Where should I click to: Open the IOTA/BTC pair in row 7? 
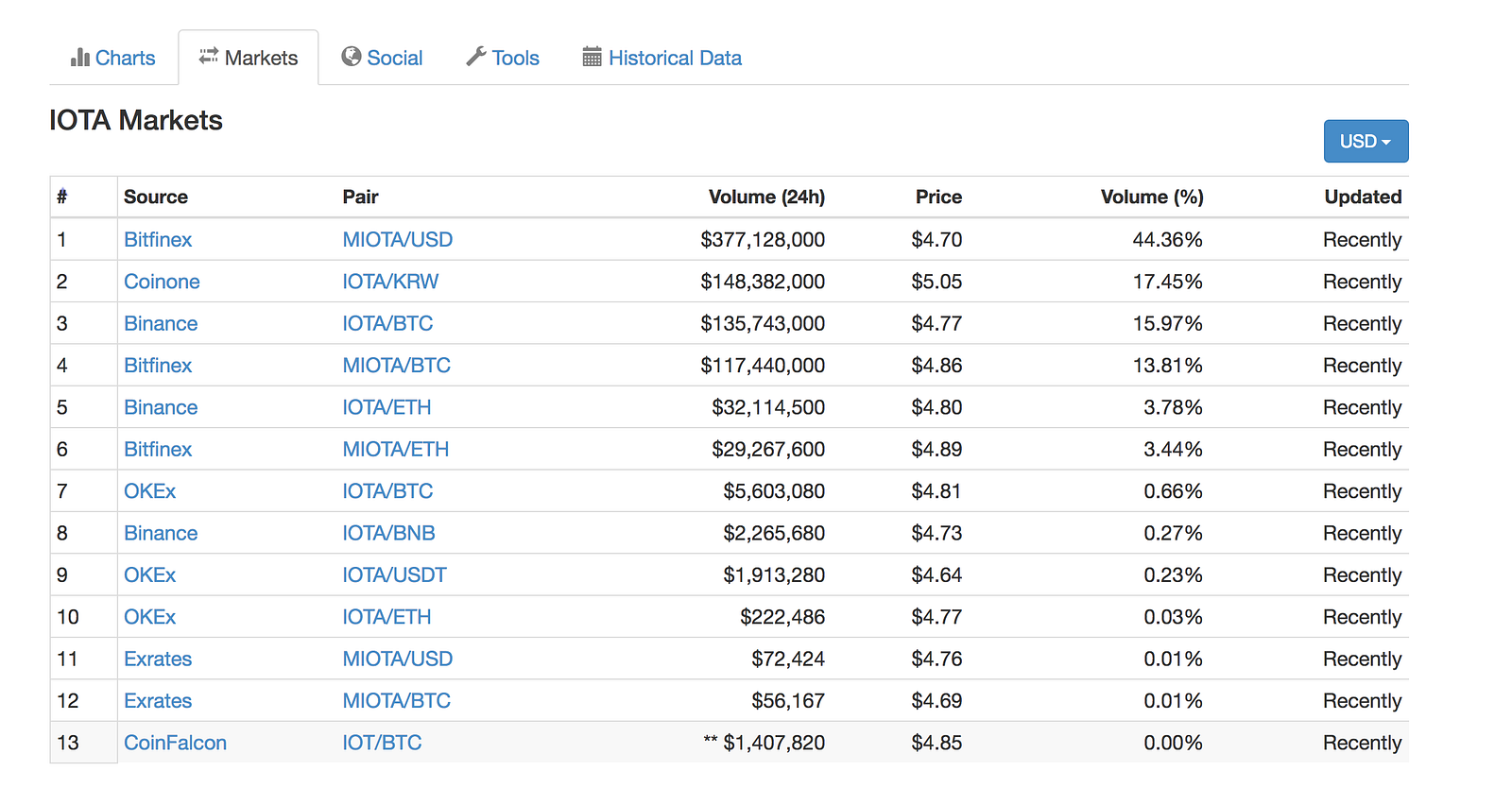pyautogui.click(x=387, y=491)
